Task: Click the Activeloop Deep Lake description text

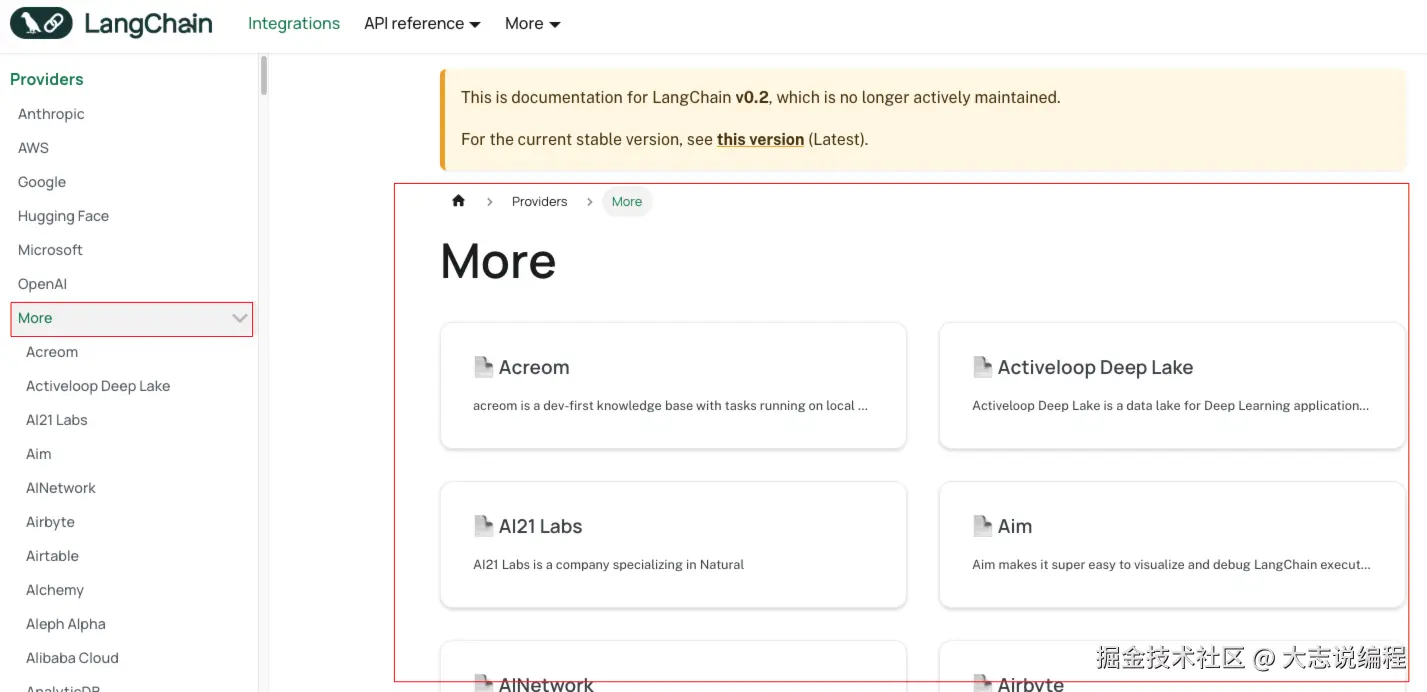Action: [1170, 406]
